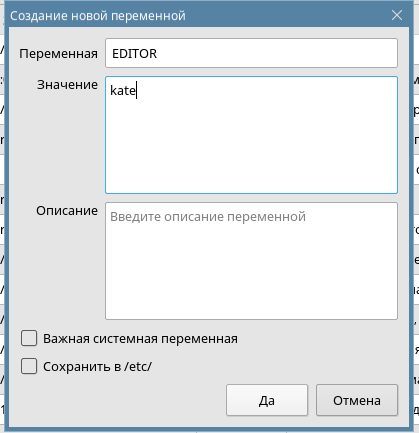
Task: Focus the Описание text area
Action: click(251, 261)
